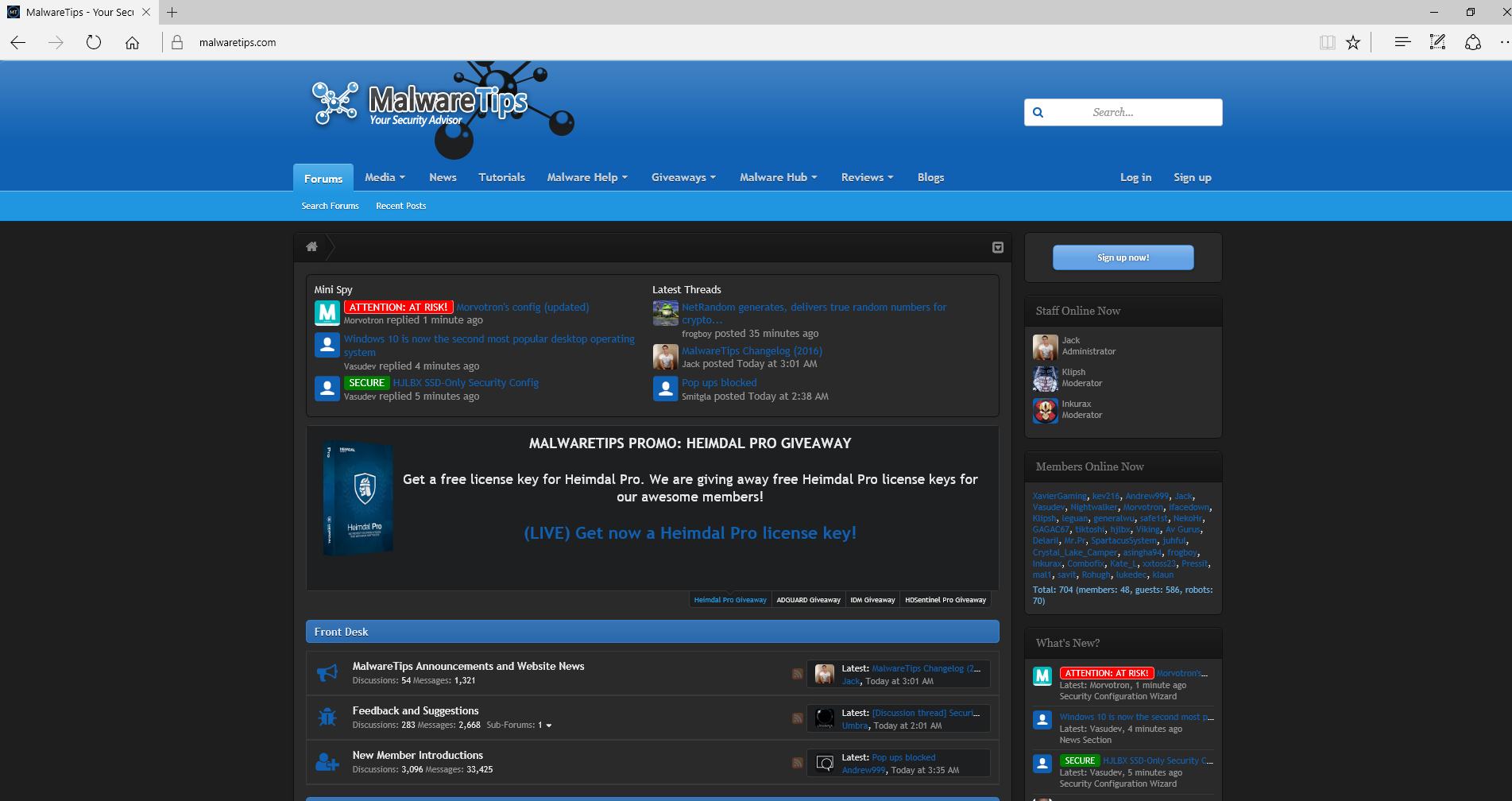
Task: Open MalwareTips Announcements and Website News forum
Action: (x=468, y=666)
